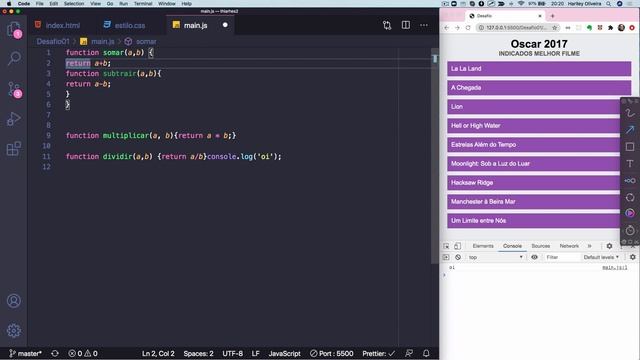Change indentation via Spaces: 2 status item
Viewport: 640px width, 360px height.
coord(198,353)
